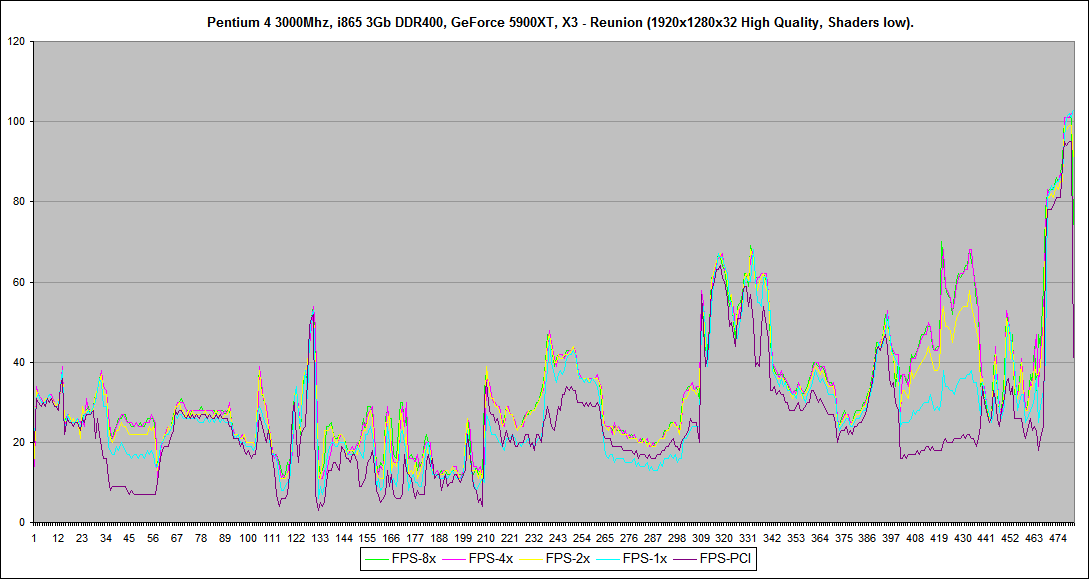
Task: Click the FPS-4x legend line sample
Action: (455, 561)
